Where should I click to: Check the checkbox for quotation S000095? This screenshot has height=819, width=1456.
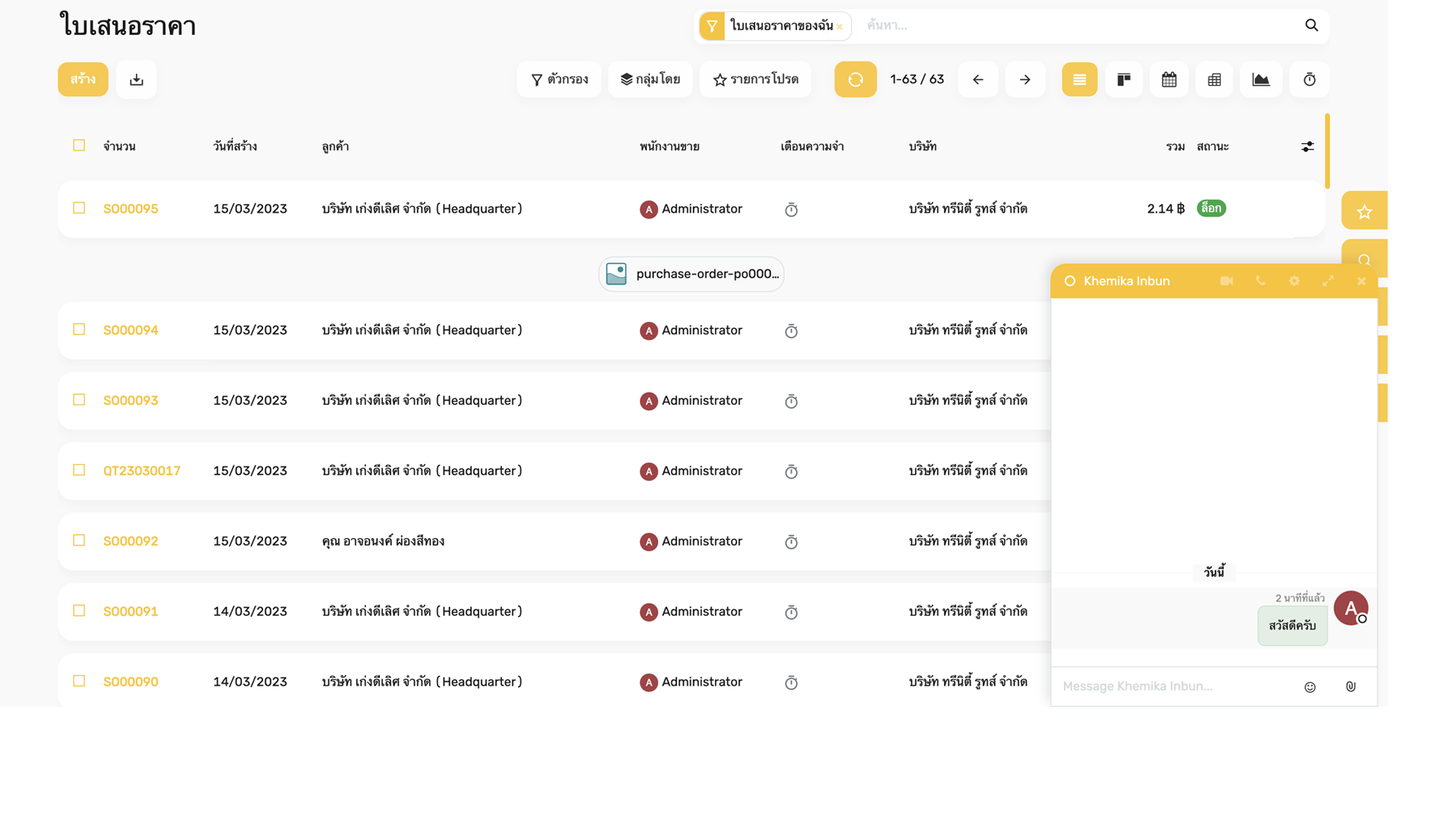(78, 207)
